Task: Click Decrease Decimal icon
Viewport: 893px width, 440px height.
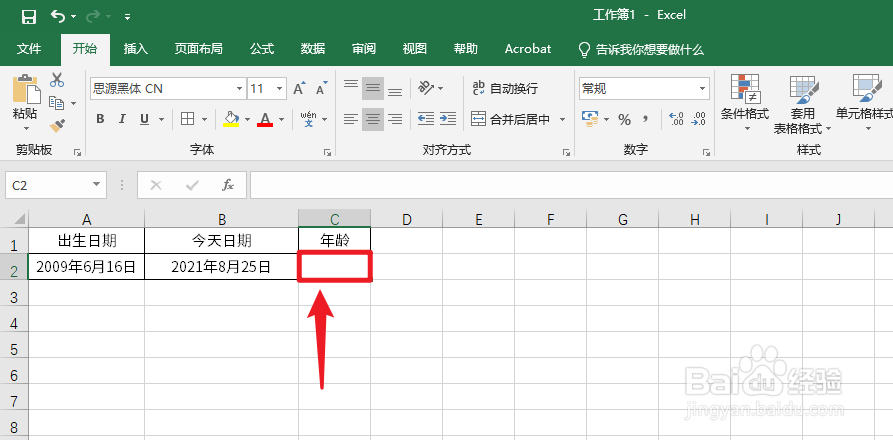Action: pyautogui.click(x=698, y=119)
